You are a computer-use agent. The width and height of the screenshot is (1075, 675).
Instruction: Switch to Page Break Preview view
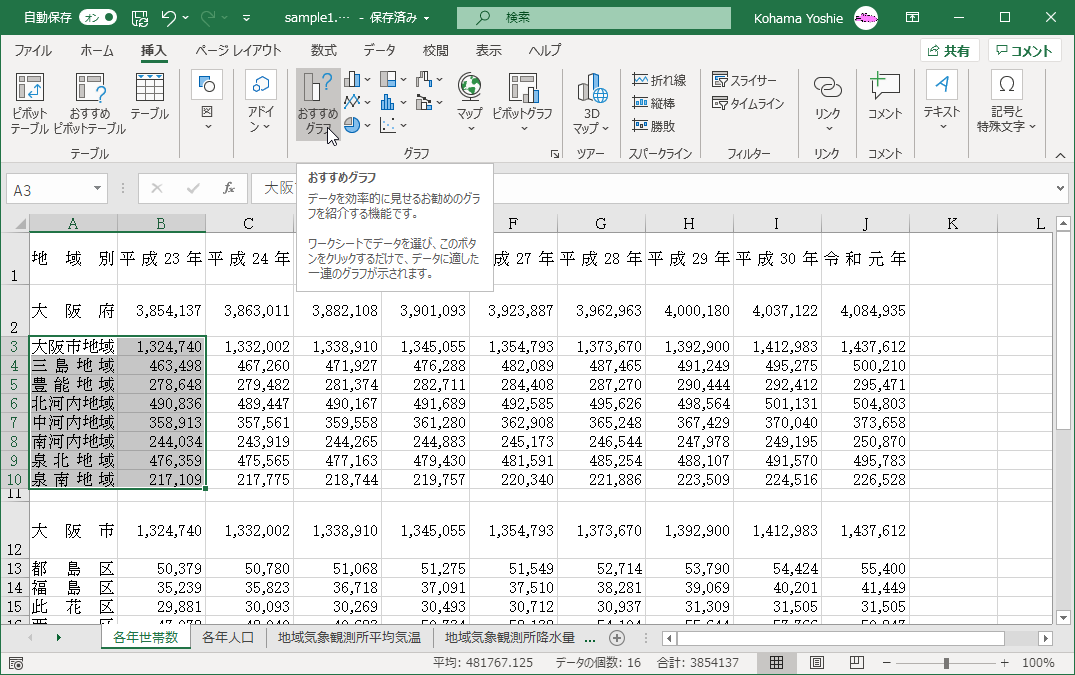(856, 662)
